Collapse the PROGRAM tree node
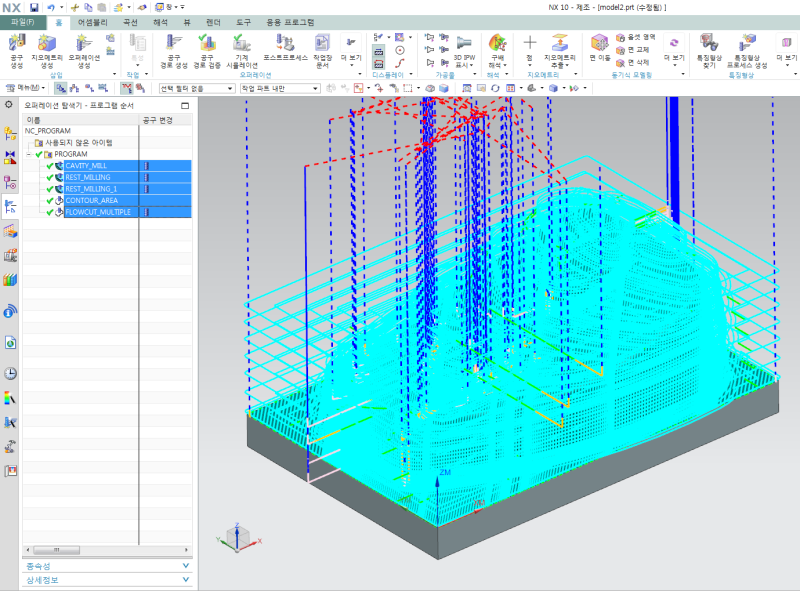The width and height of the screenshot is (800, 602). [30, 154]
